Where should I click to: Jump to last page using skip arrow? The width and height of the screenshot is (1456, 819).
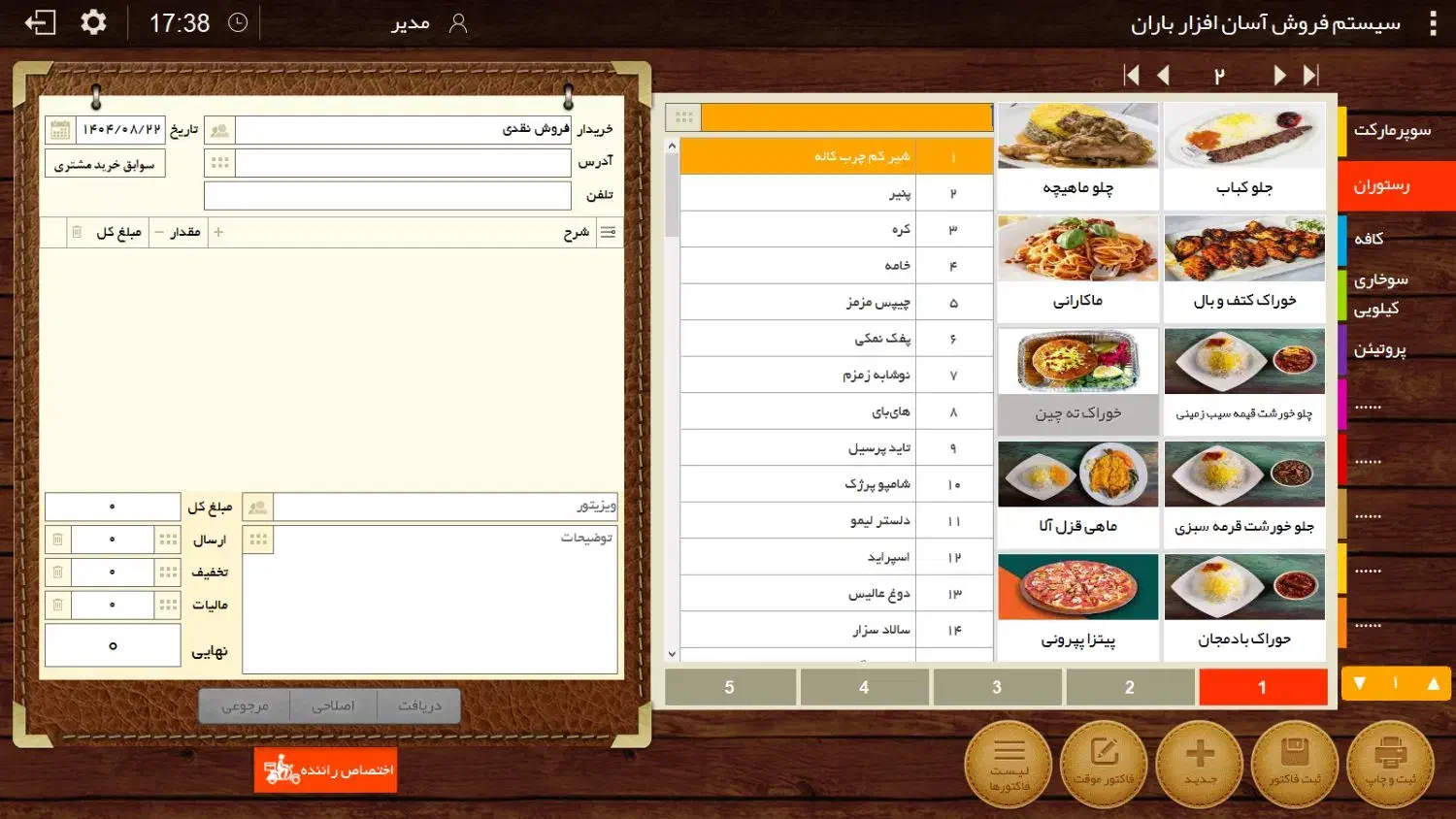coord(1311,76)
